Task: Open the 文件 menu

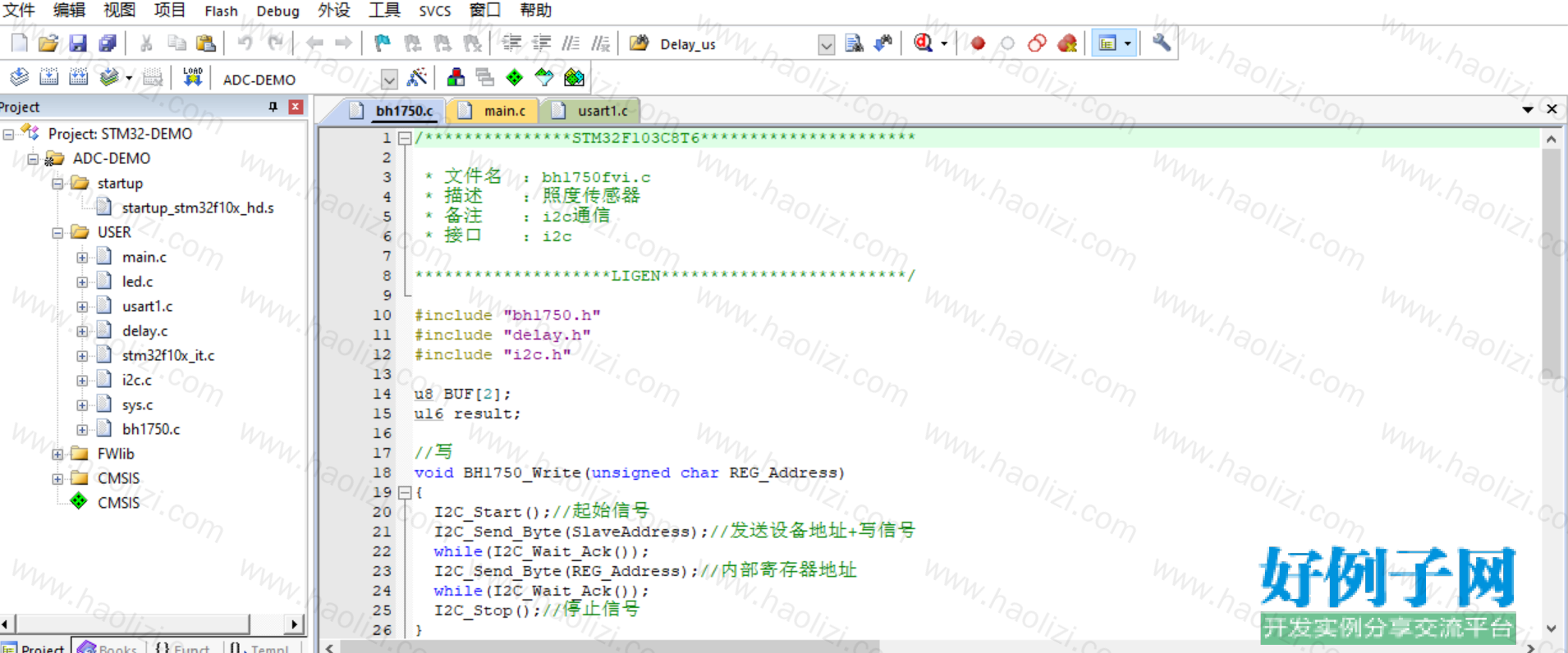Action: (x=20, y=10)
